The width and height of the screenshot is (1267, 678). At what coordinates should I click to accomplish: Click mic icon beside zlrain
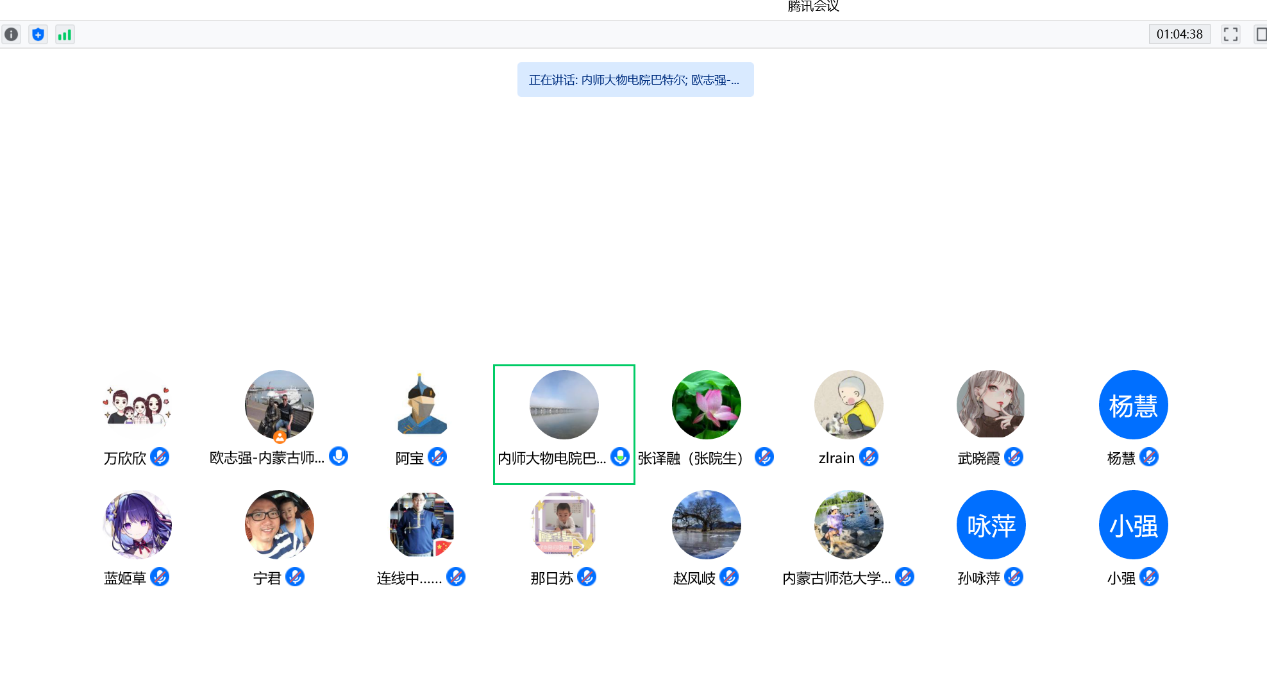[869, 457]
